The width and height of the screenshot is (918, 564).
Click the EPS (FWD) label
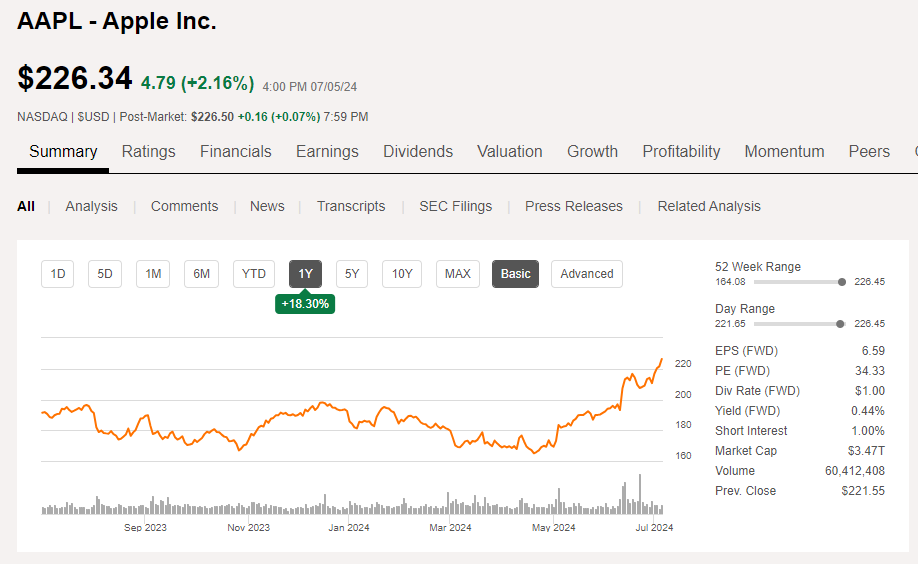[746, 351]
